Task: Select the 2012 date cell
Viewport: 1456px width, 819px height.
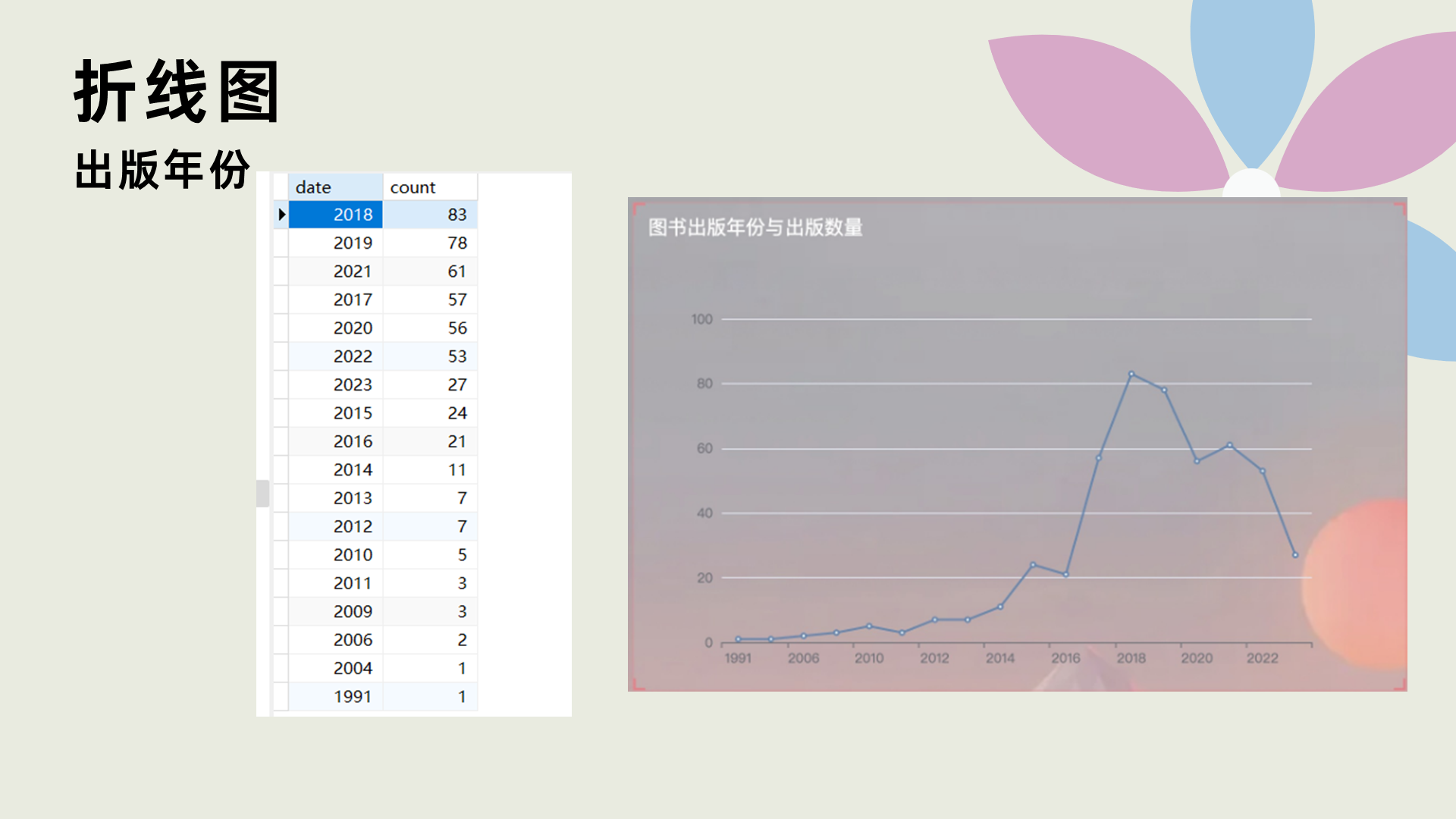Action: tap(335, 526)
